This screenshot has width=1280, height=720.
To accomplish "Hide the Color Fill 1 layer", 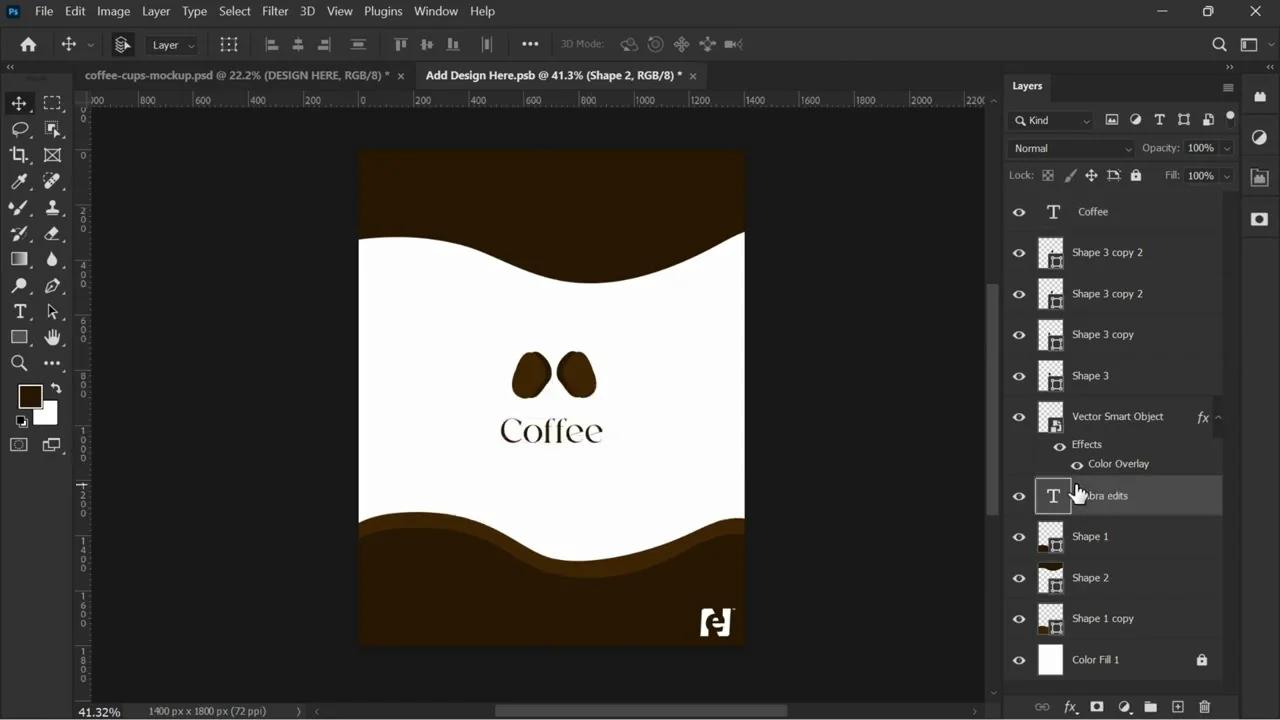I will click(1019, 660).
